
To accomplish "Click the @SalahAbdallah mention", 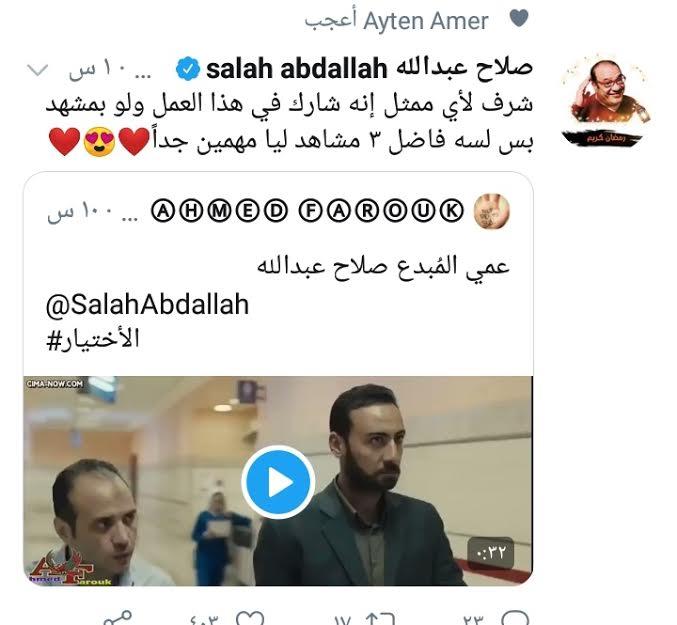I will click(147, 304).
